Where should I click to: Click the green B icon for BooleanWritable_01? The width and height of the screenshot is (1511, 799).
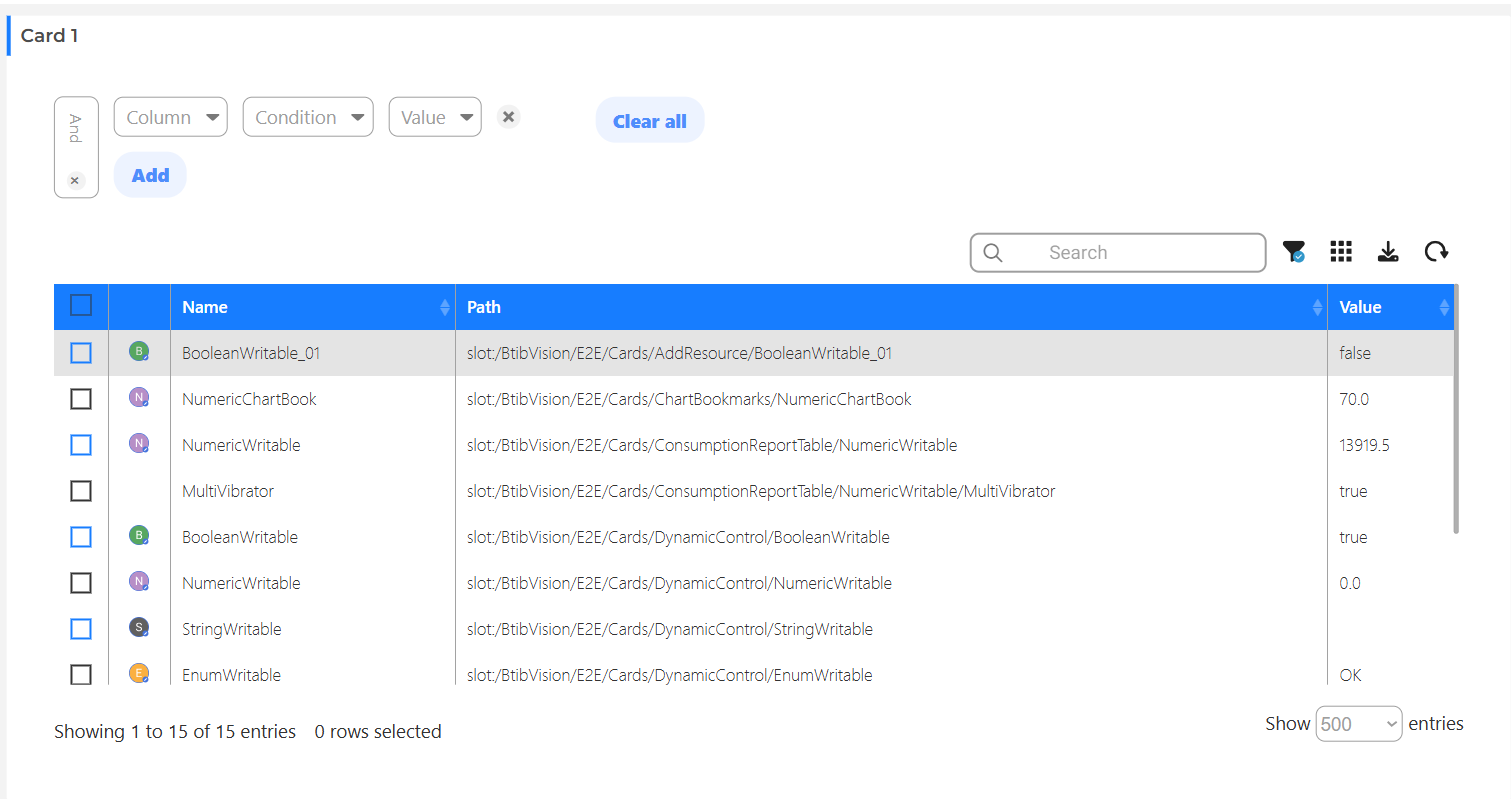click(x=139, y=351)
